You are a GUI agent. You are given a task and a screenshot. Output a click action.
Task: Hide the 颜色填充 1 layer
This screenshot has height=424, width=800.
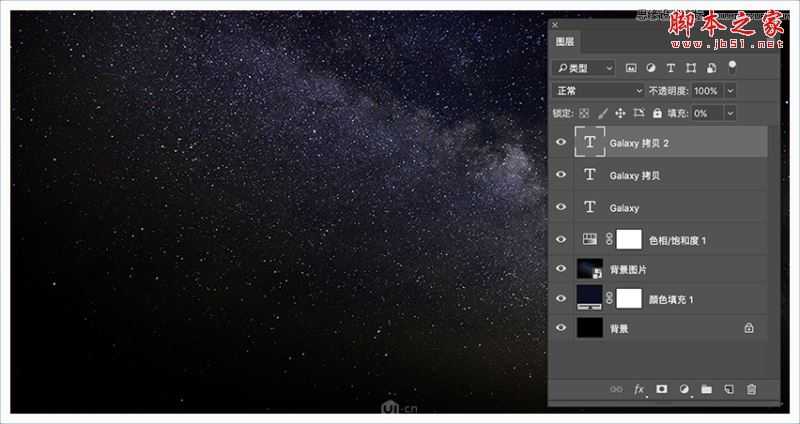point(561,298)
